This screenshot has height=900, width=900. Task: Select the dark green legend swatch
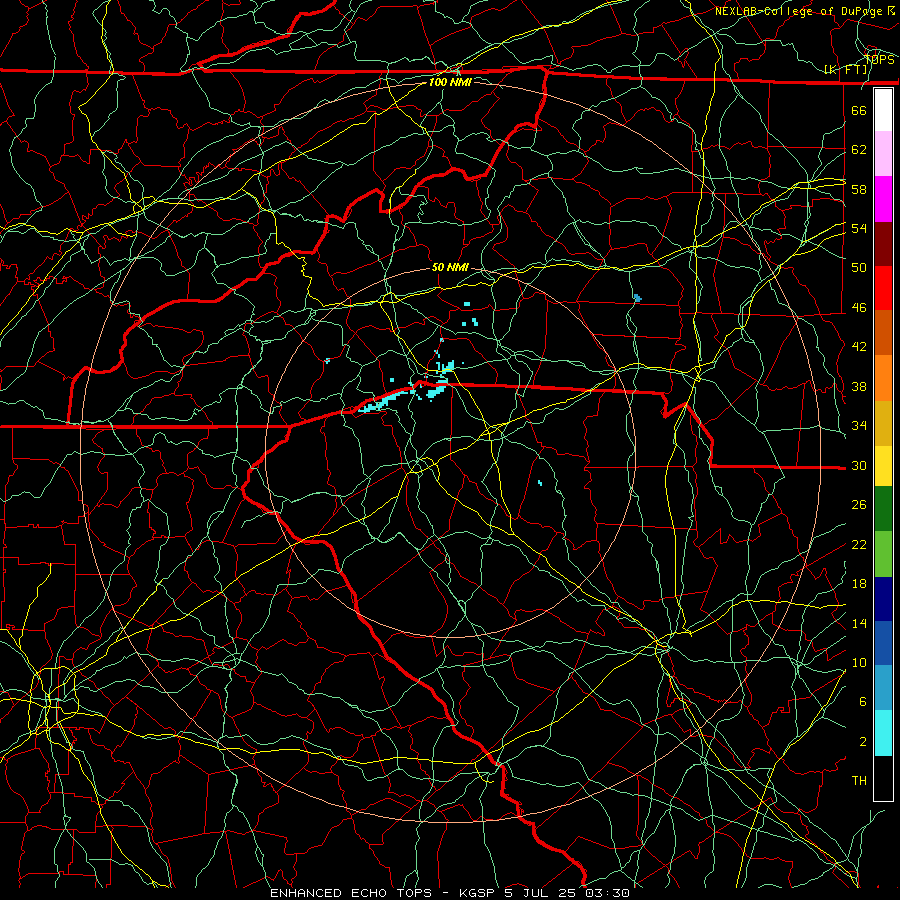point(883,509)
